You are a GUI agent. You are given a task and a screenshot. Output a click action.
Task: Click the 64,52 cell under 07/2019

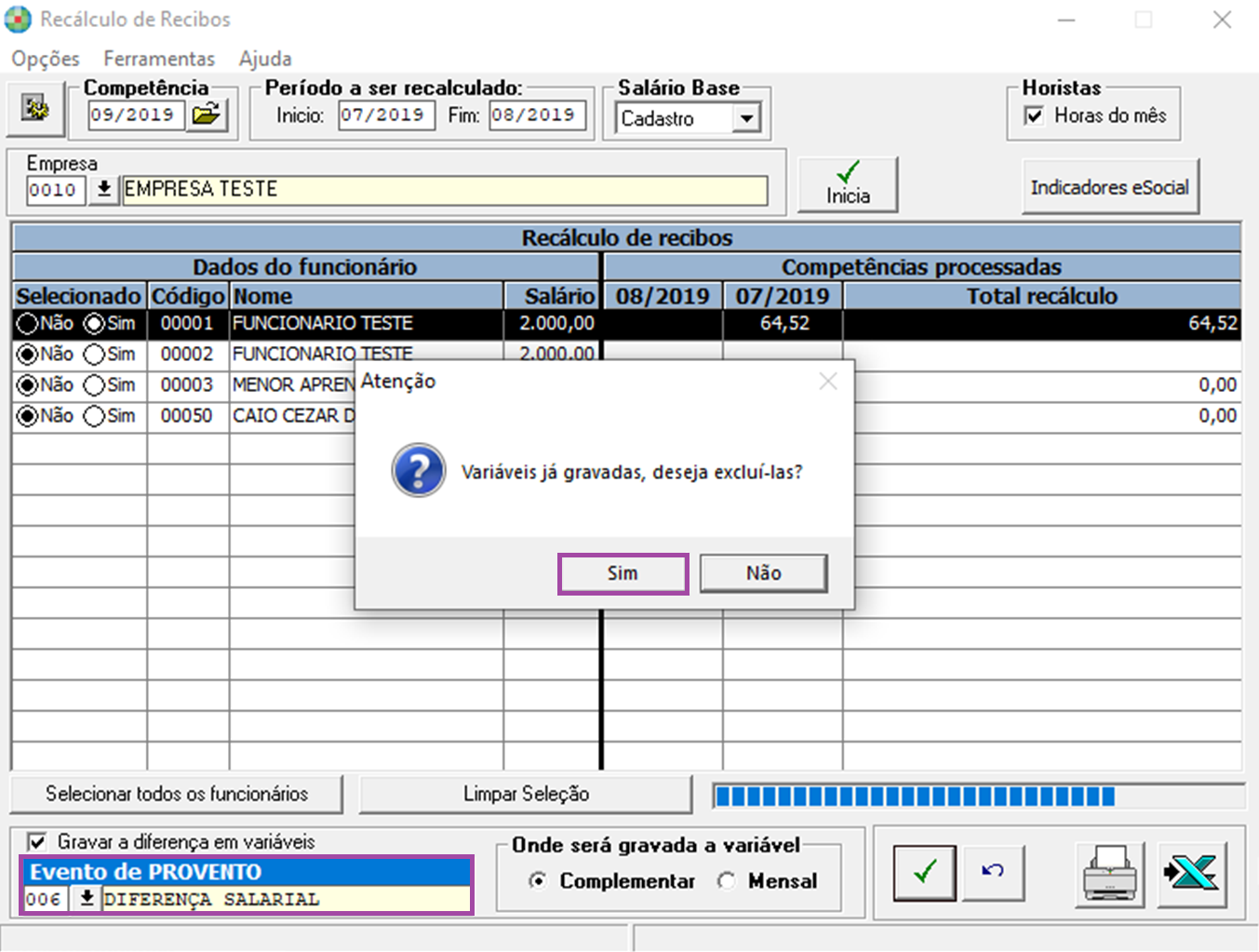click(783, 324)
